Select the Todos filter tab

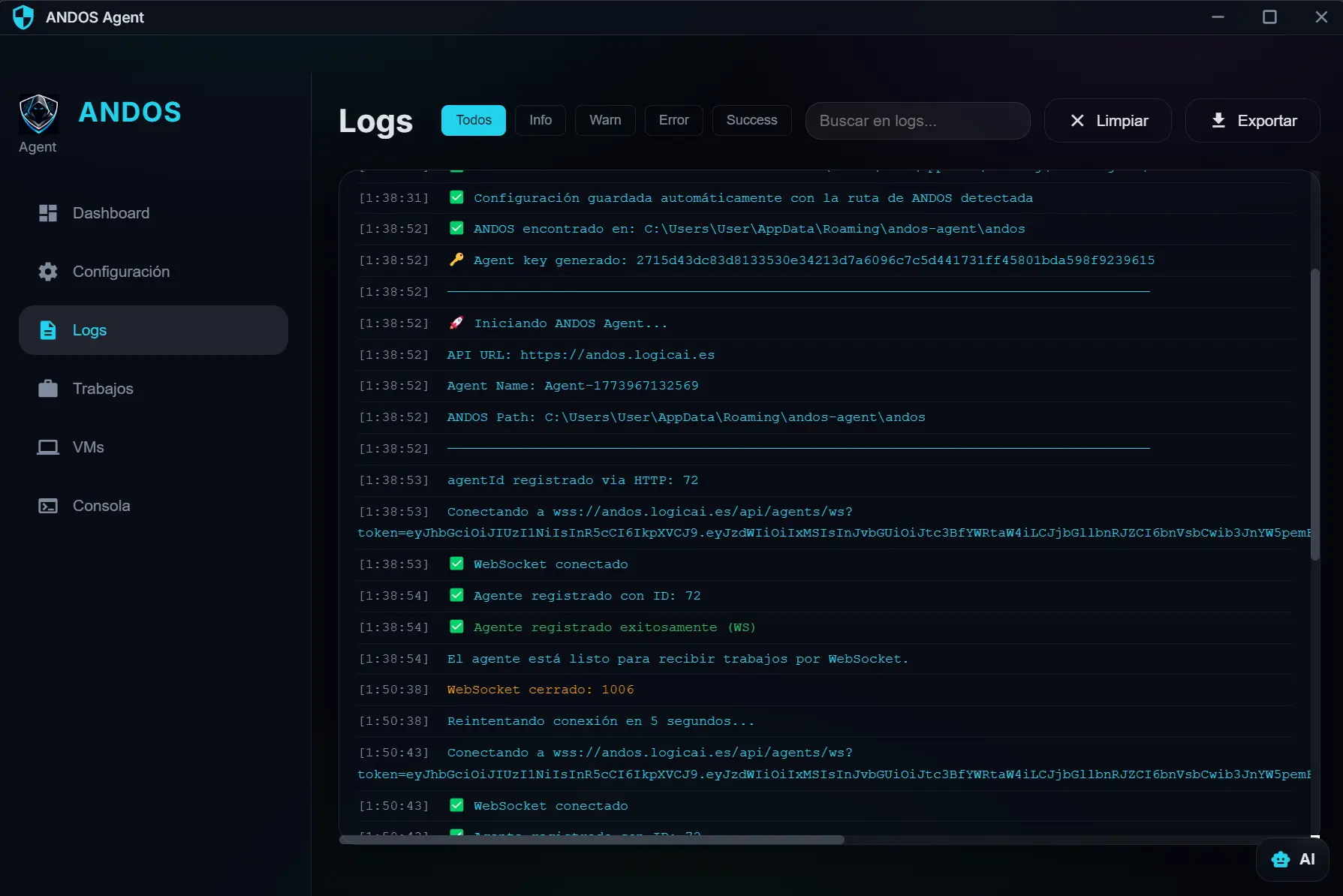click(x=473, y=120)
